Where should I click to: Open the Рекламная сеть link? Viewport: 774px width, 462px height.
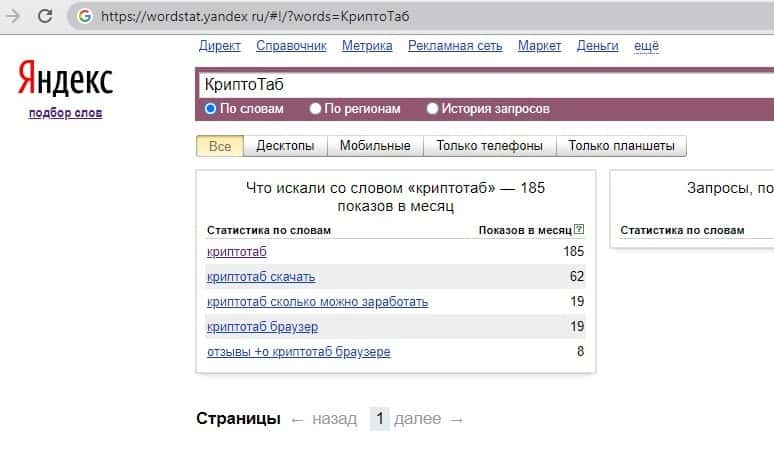point(455,46)
